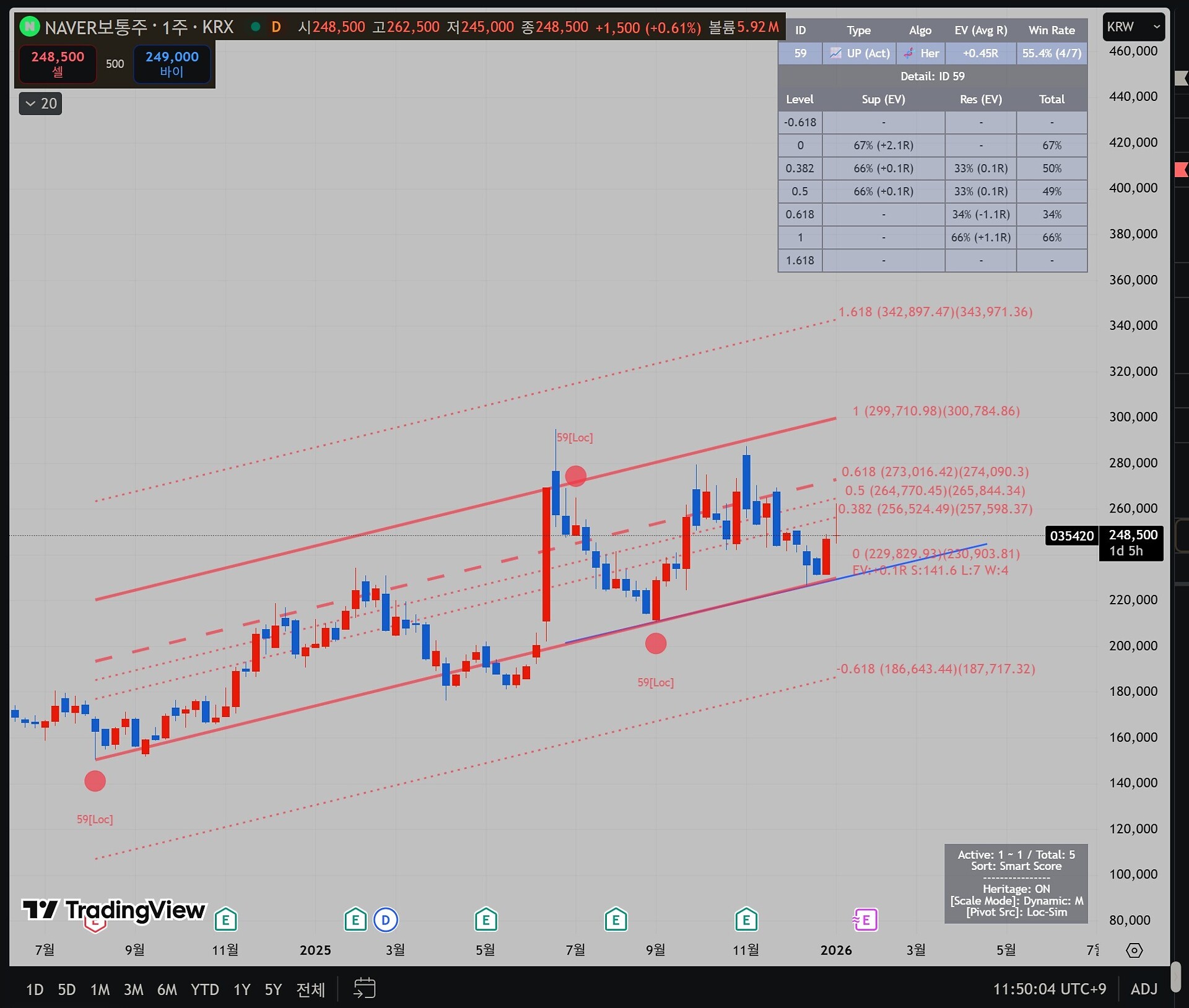The width and height of the screenshot is (1189, 1008).
Task: Select the 1Y time range
Action: pos(242,989)
